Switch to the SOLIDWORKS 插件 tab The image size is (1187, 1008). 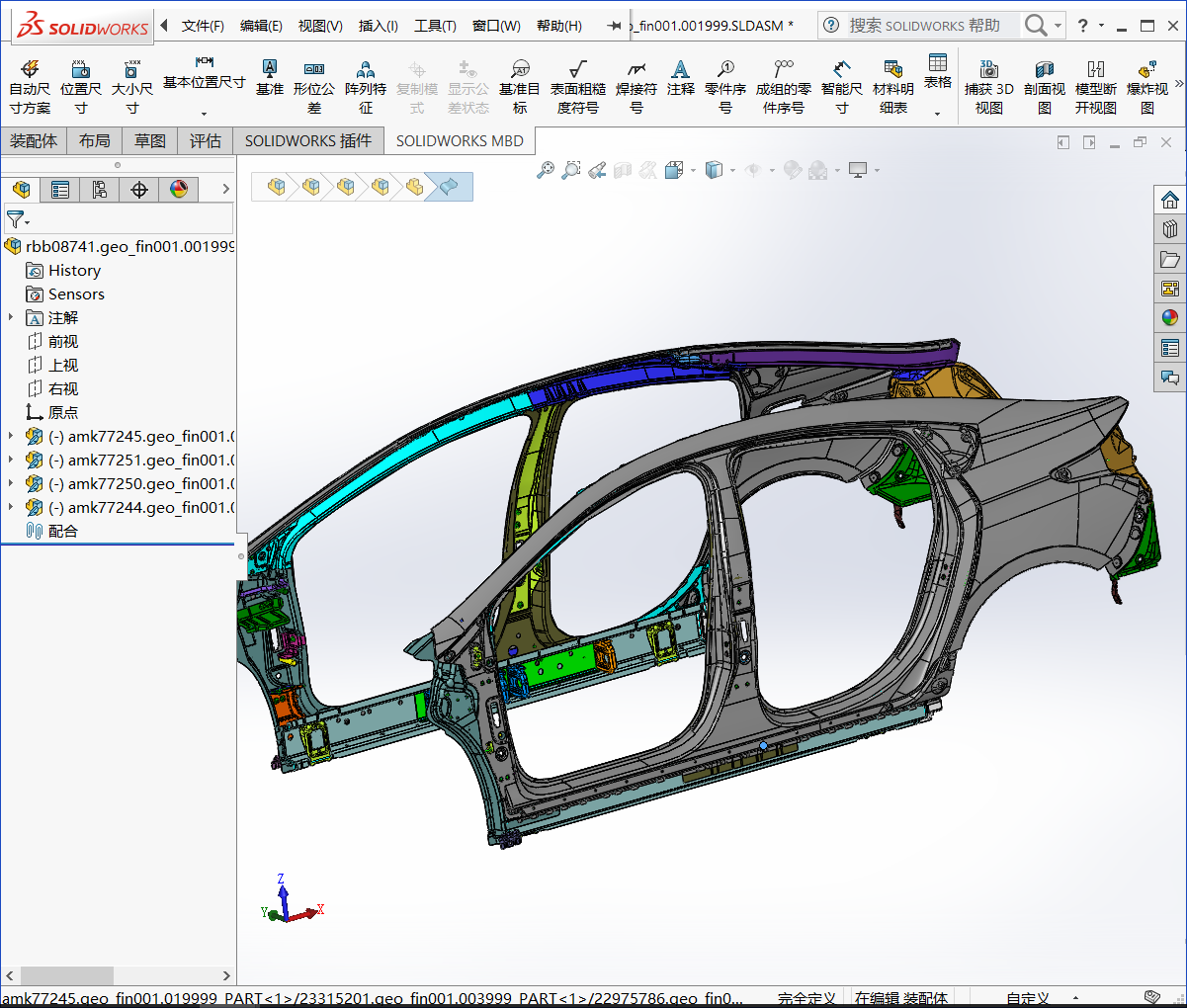[x=308, y=141]
